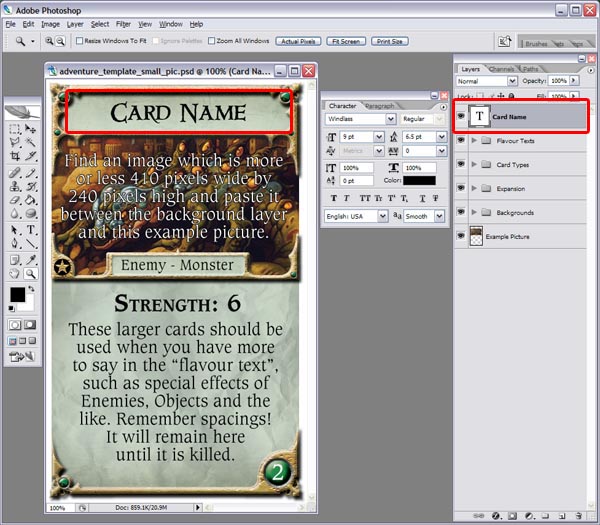Select the Slice tool
The image size is (600, 525).
[30, 156]
